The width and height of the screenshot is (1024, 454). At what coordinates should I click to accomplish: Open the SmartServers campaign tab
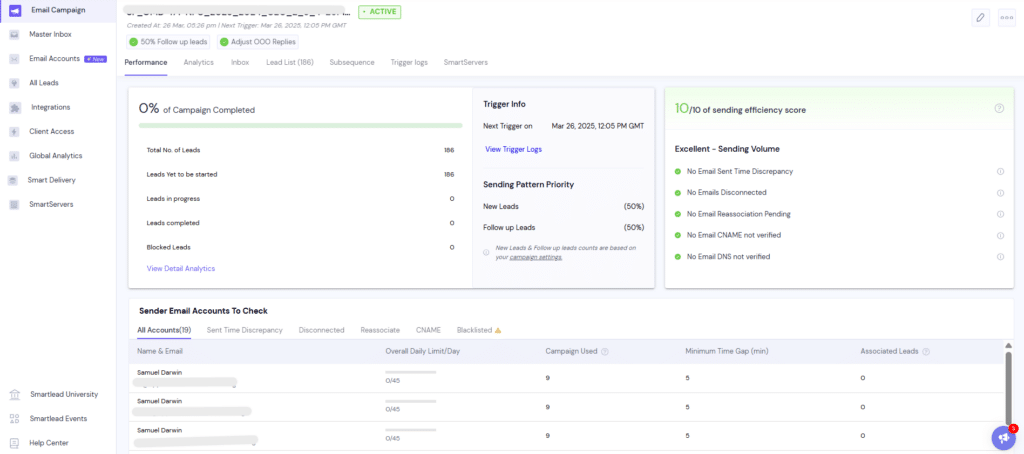coord(466,63)
